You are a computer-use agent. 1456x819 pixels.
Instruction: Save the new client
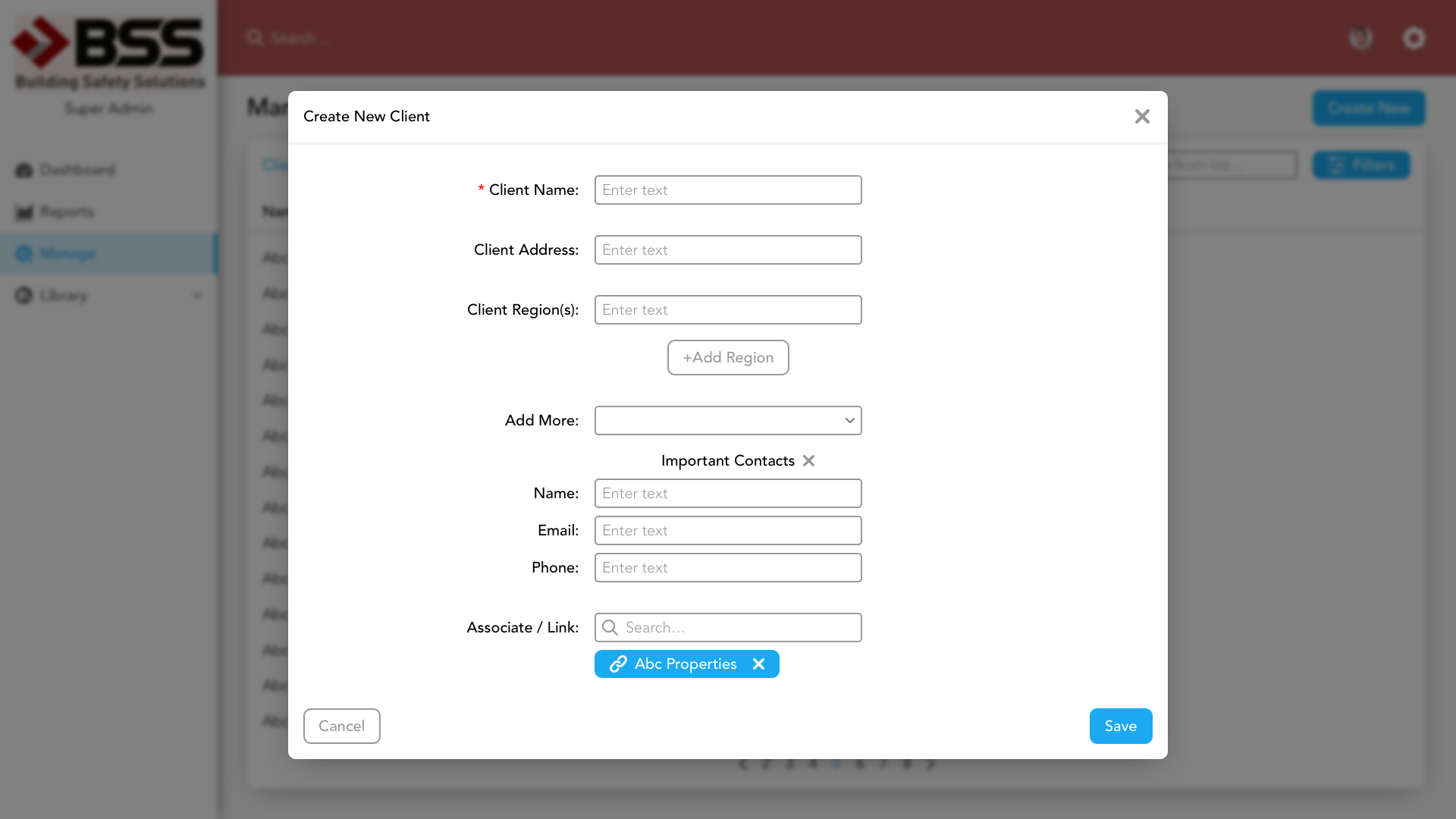tap(1121, 726)
